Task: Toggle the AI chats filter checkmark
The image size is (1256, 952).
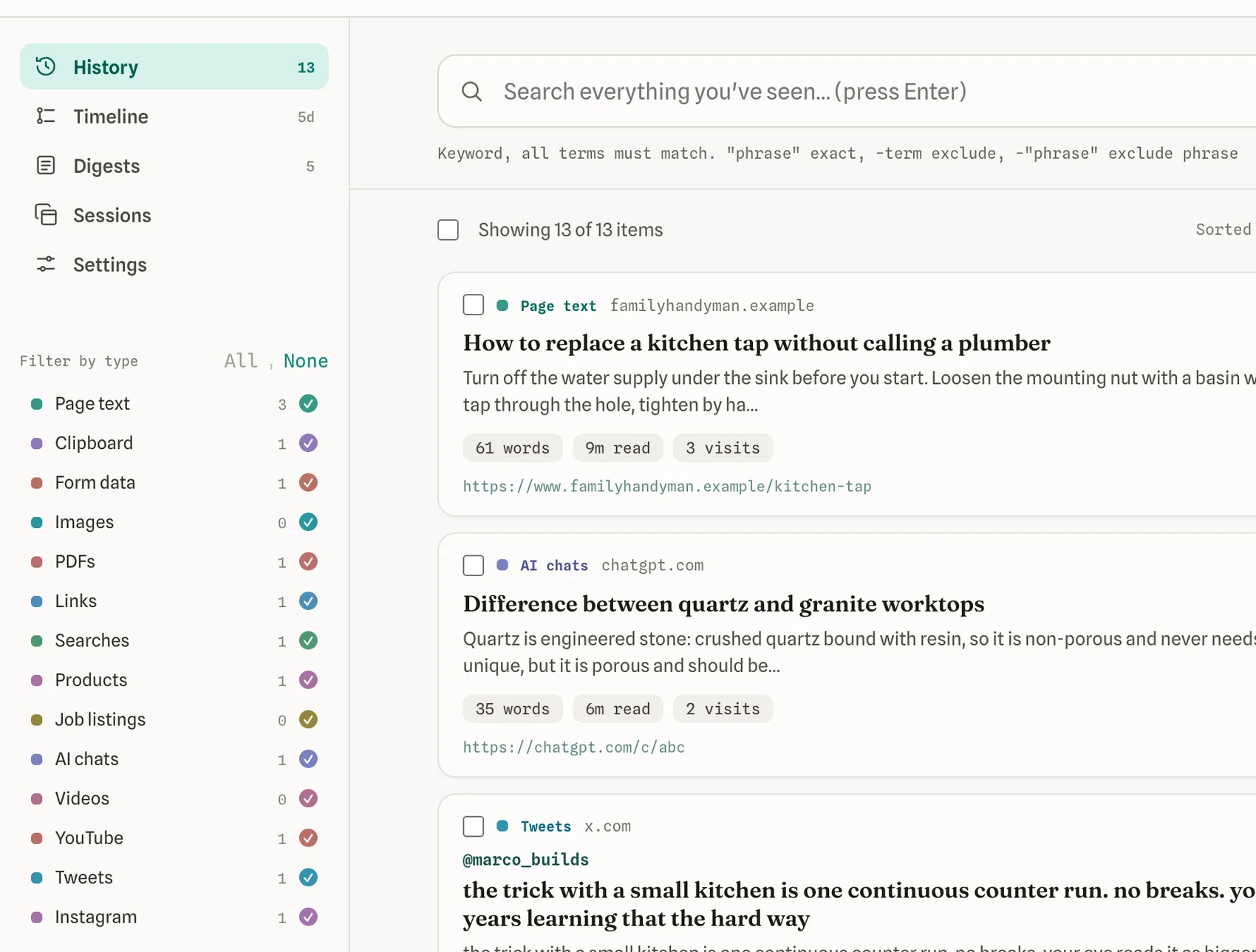Action: (x=308, y=759)
